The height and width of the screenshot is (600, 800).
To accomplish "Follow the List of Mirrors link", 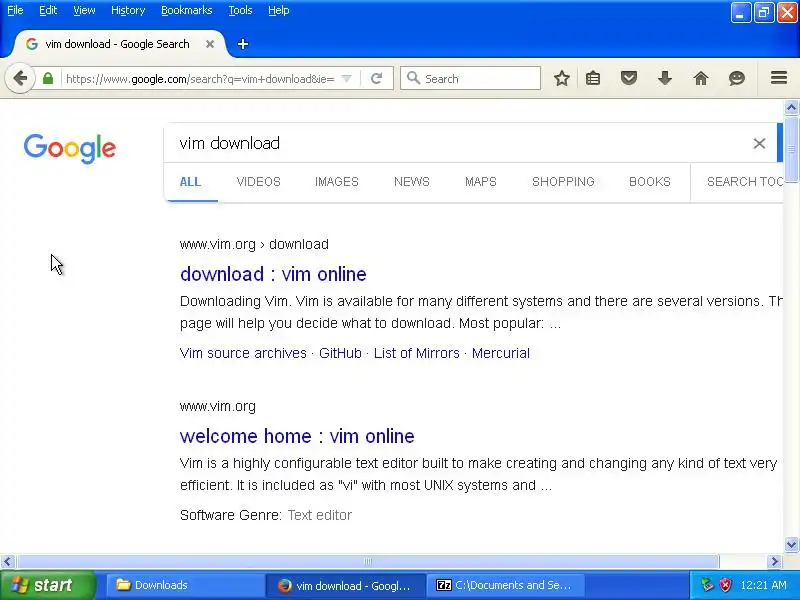I will tap(417, 353).
